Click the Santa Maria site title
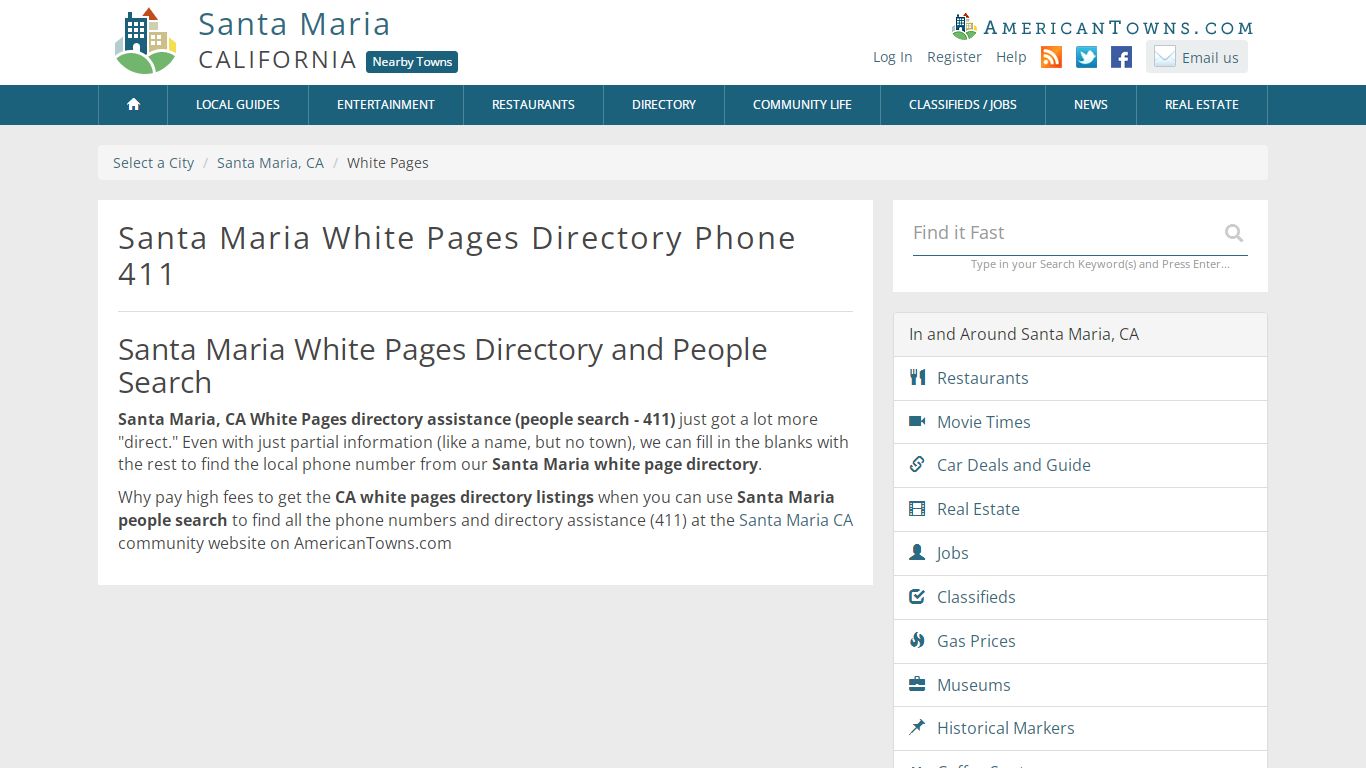The width and height of the screenshot is (1366, 768). point(294,24)
